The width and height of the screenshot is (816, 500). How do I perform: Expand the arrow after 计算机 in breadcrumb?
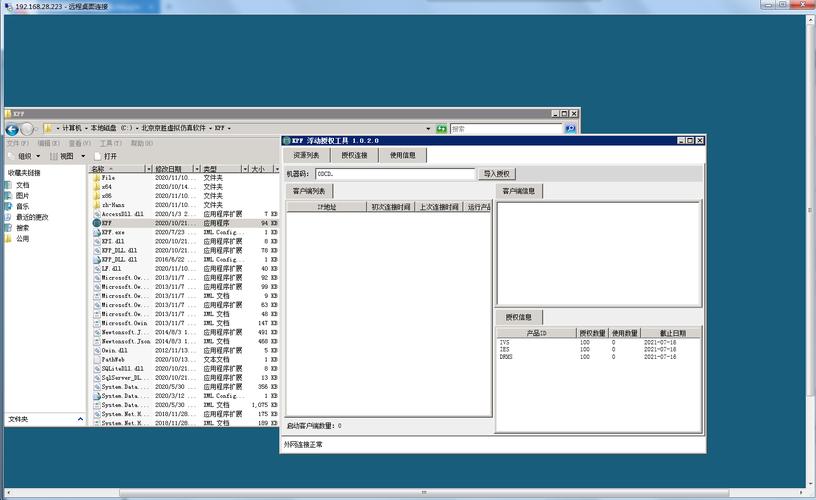point(86,128)
